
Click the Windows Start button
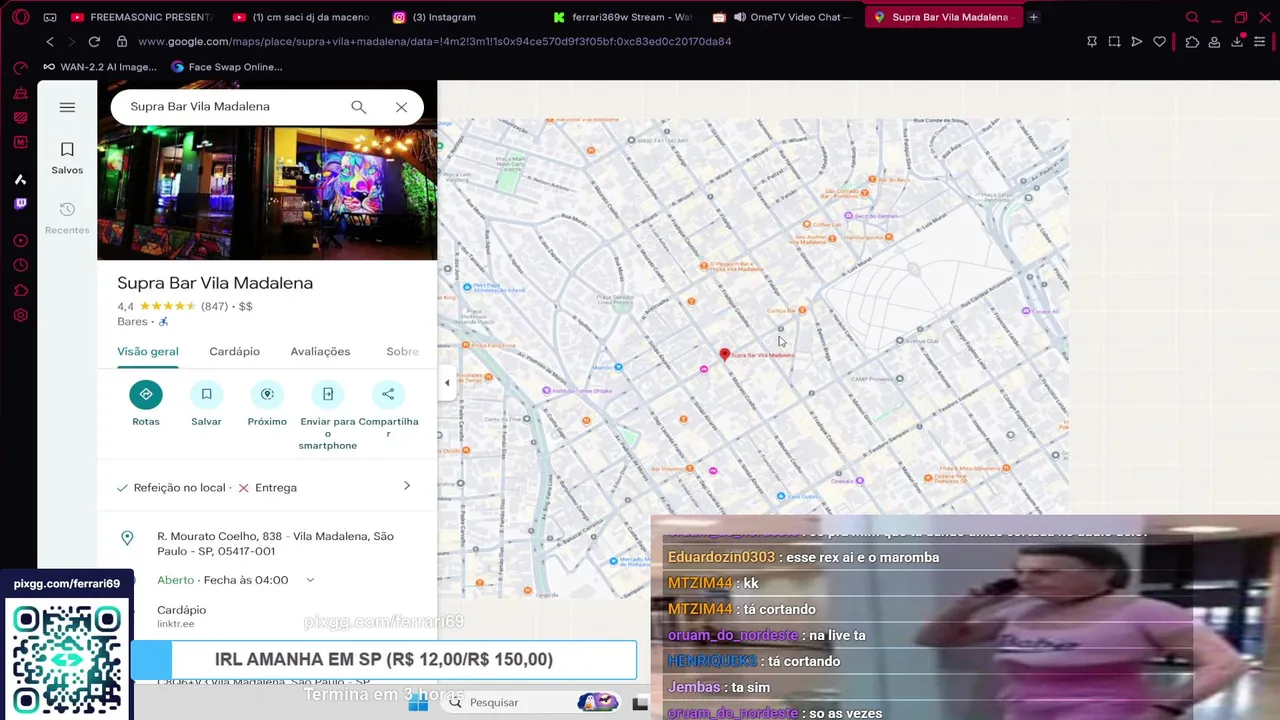pyautogui.click(x=418, y=703)
